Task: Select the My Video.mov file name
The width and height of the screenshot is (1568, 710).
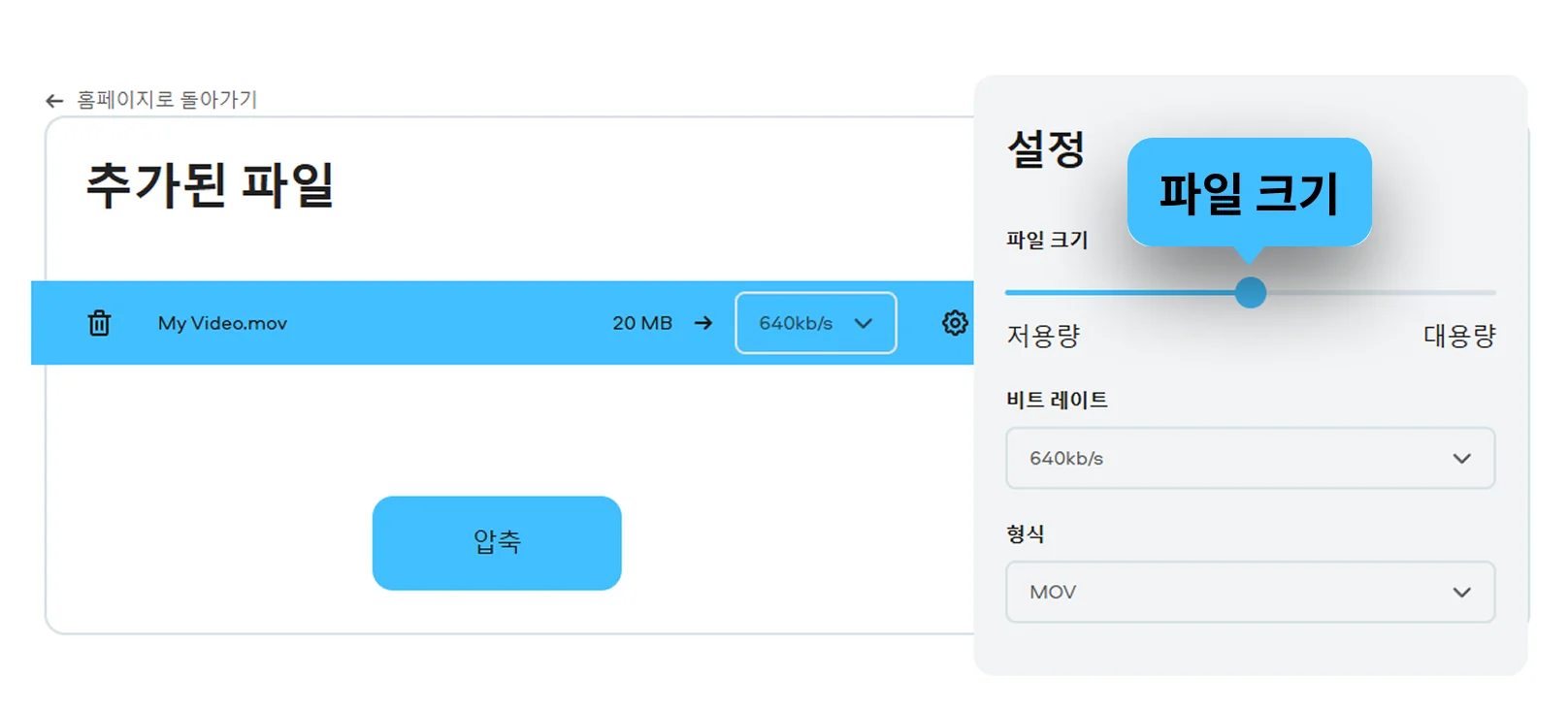Action: [x=222, y=323]
